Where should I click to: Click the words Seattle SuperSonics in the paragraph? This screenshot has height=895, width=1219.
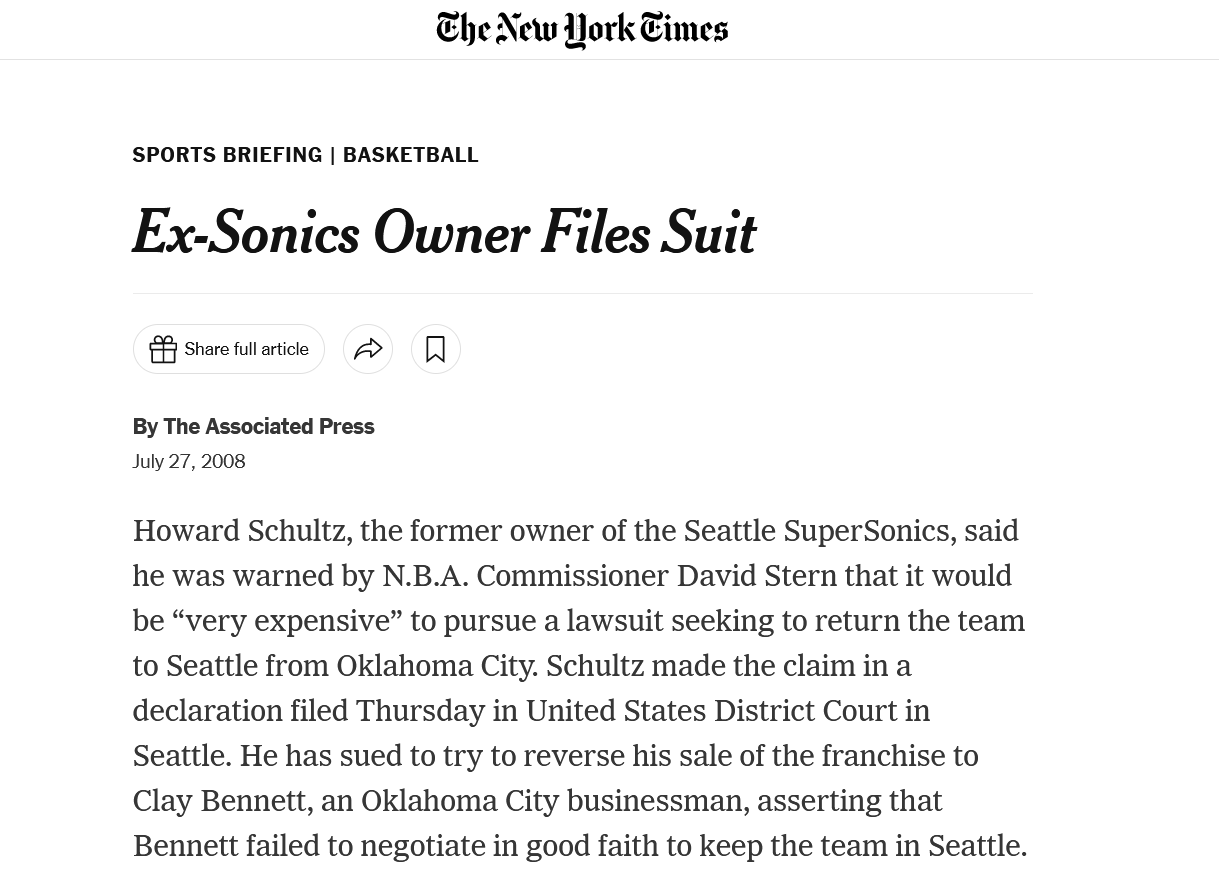tap(816, 531)
